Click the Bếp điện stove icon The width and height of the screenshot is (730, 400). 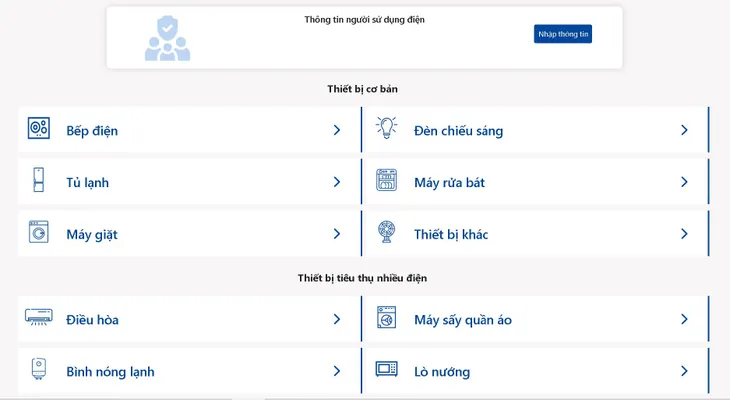[x=39, y=128]
